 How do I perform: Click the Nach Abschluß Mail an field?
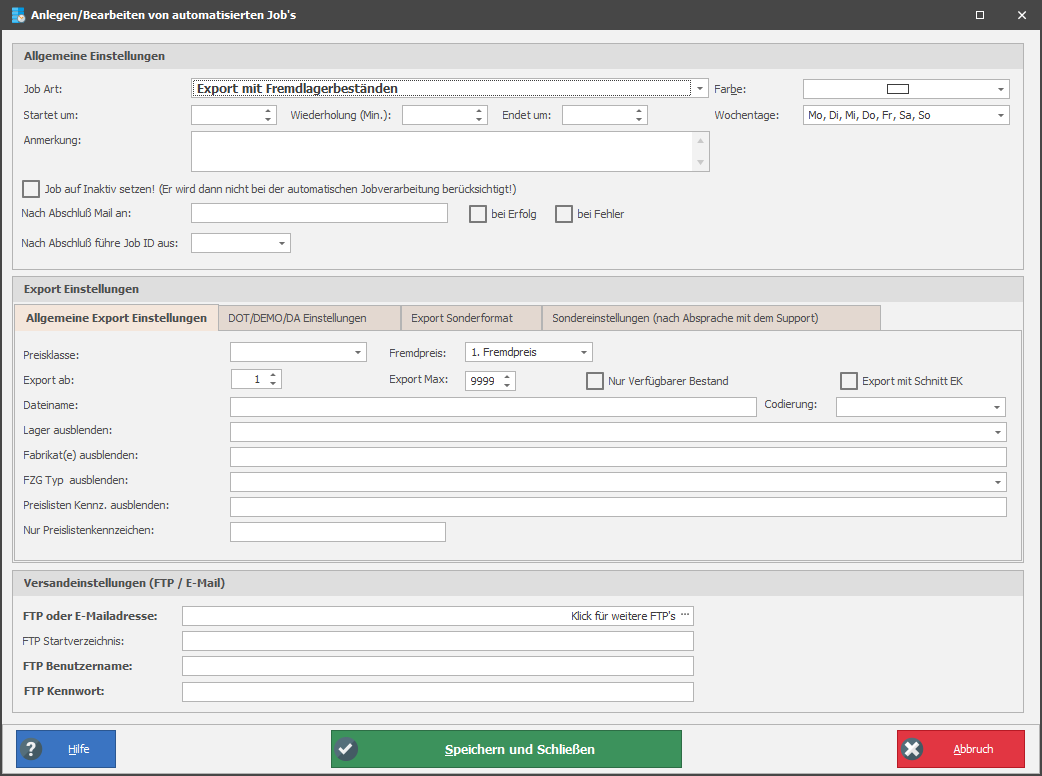pos(320,213)
